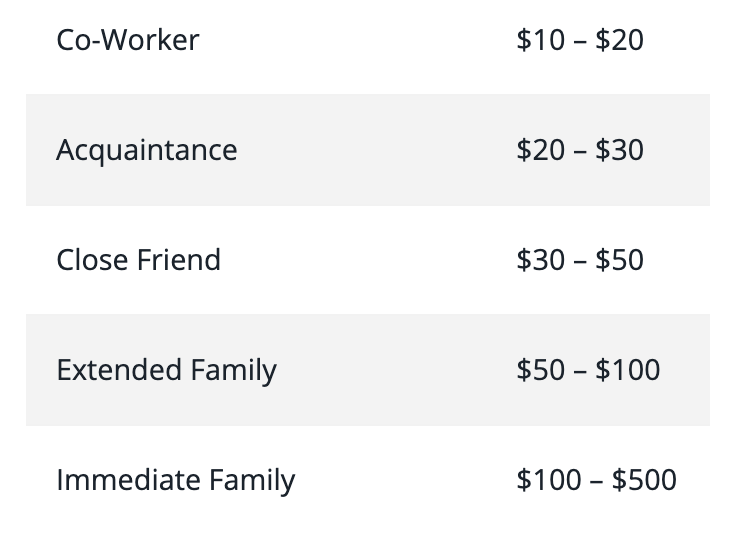Click the $100 lower amount for Immediate Family
The width and height of the screenshot is (734, 534).
pyautogui.click(x=549, y=480)
